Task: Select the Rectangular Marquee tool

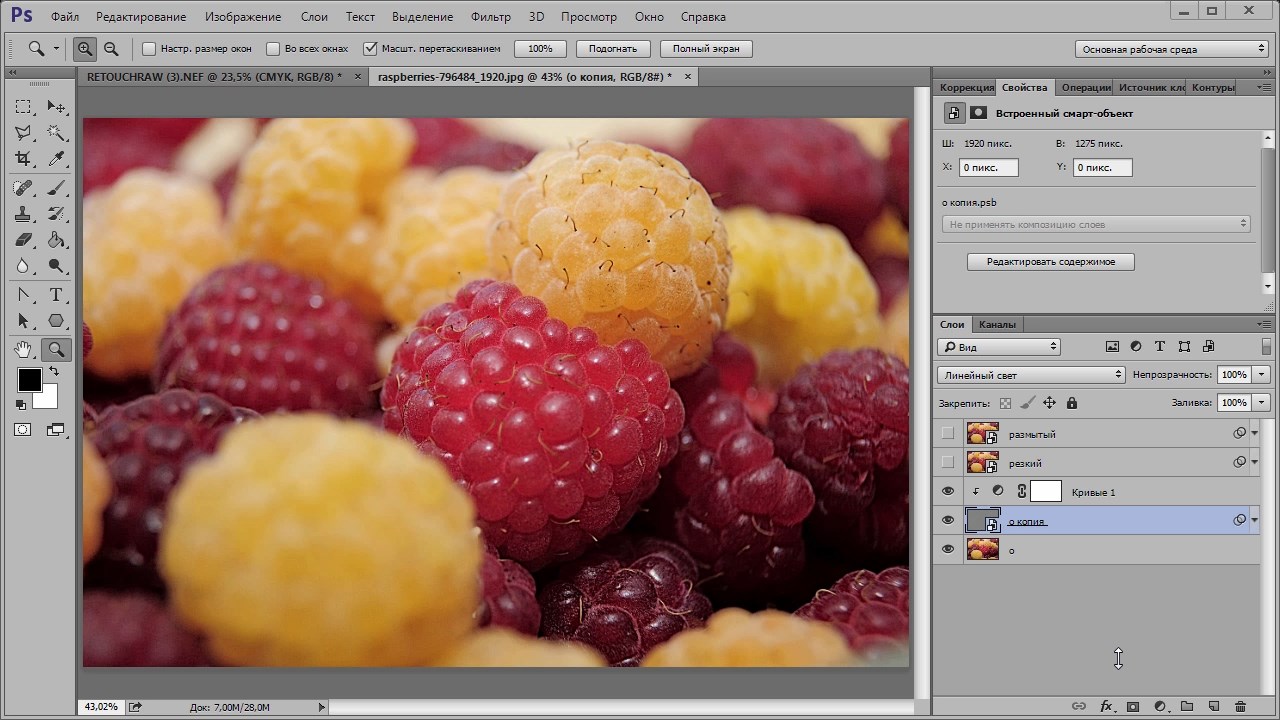Action: (24, 107)
